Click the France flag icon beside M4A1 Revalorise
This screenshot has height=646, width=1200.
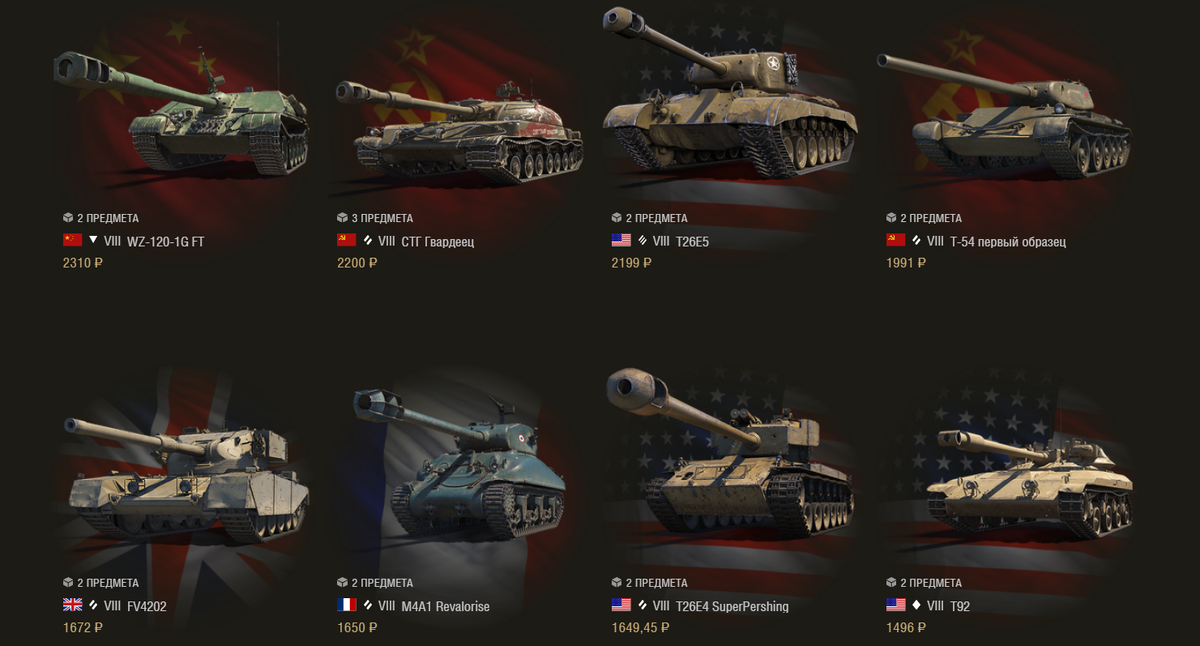(347, 605)
